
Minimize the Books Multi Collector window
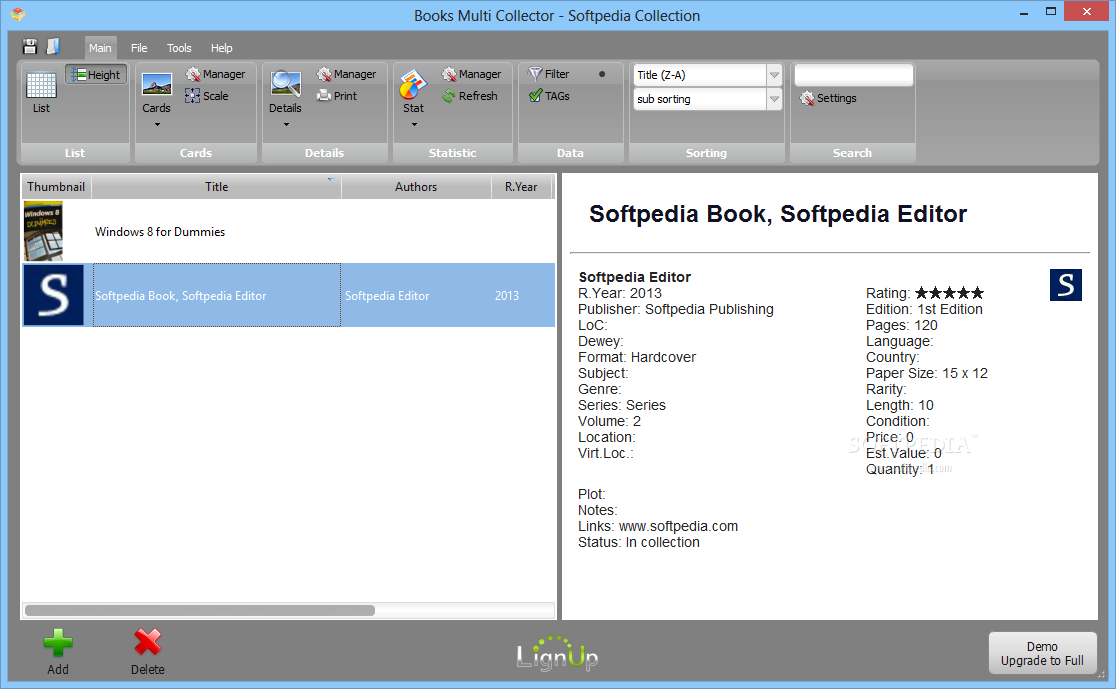tap(1023, 12)
